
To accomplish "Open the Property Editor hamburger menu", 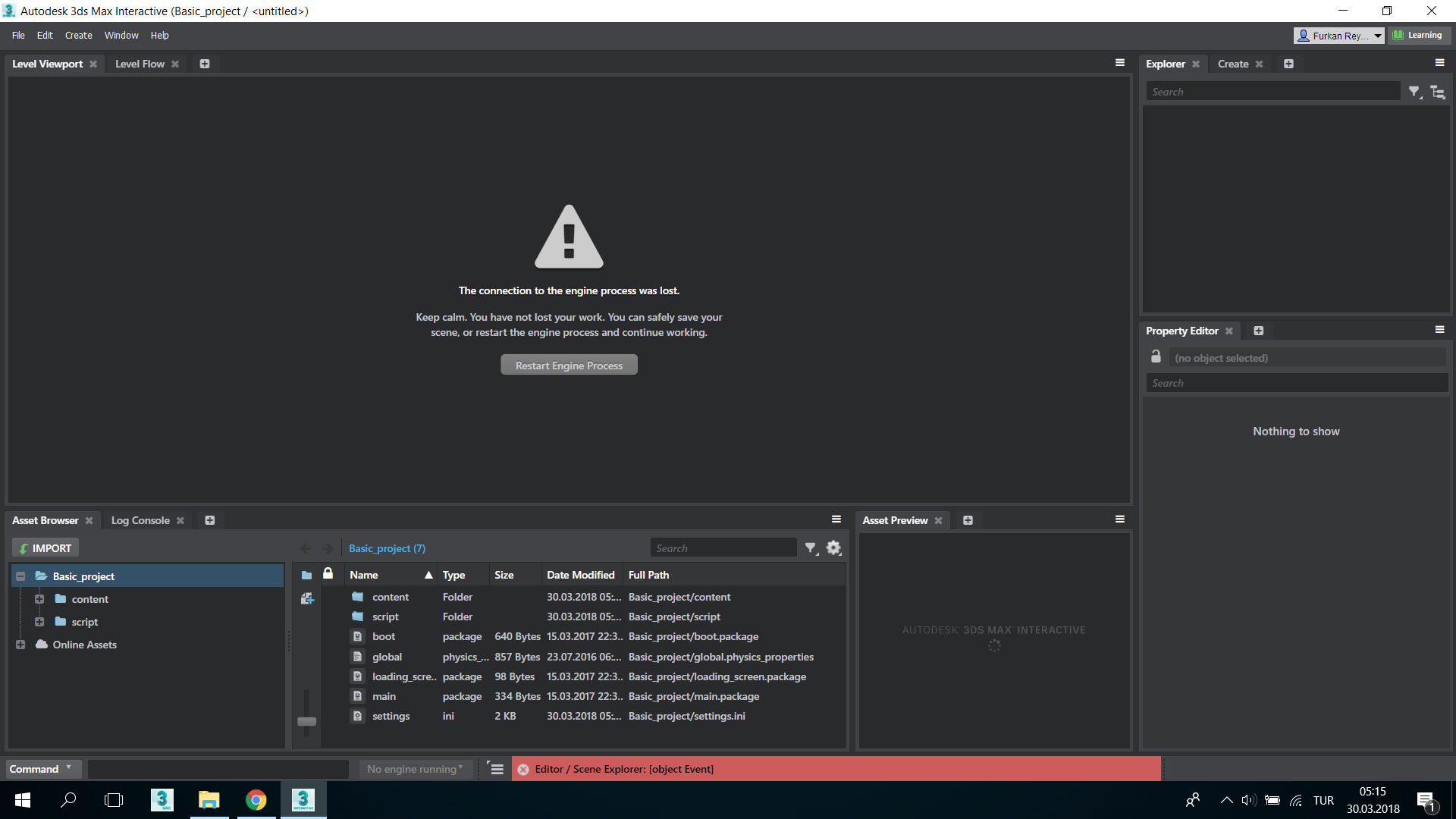I will click(x=1439, y=330).
